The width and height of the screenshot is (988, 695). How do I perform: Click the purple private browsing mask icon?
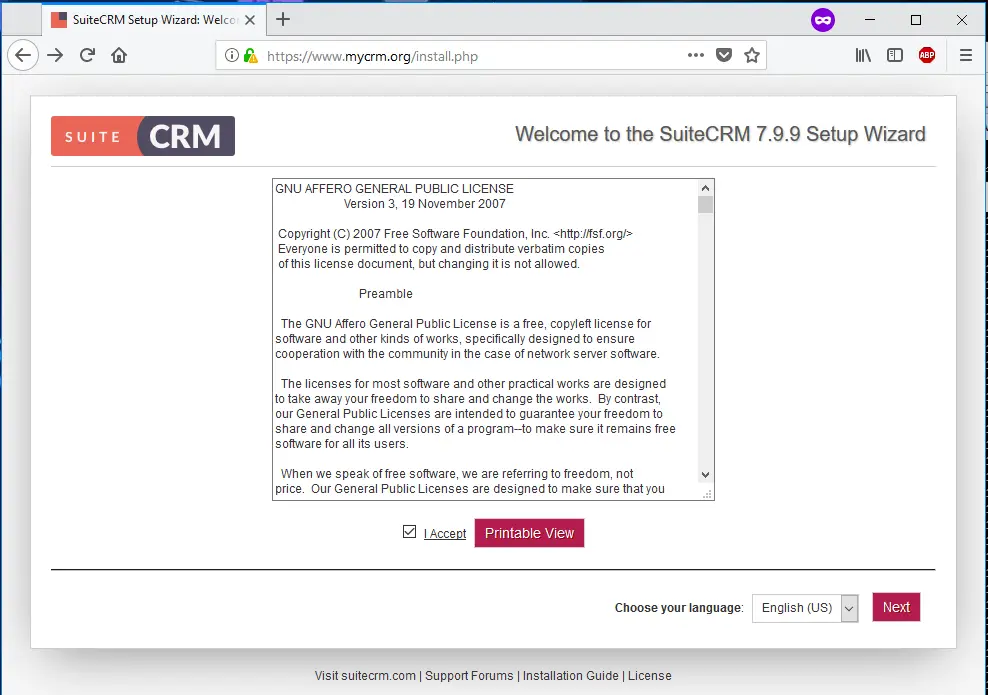point(823,20)
